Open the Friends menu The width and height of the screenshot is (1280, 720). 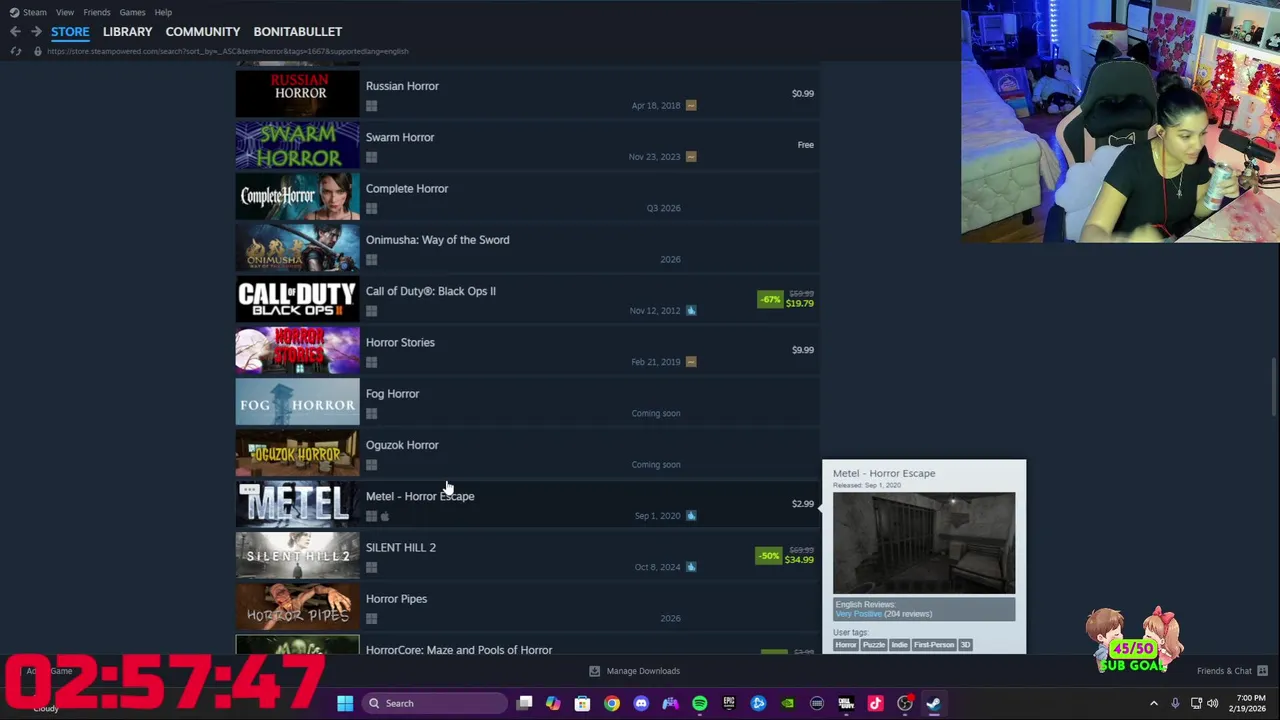[x=97, y=12]
